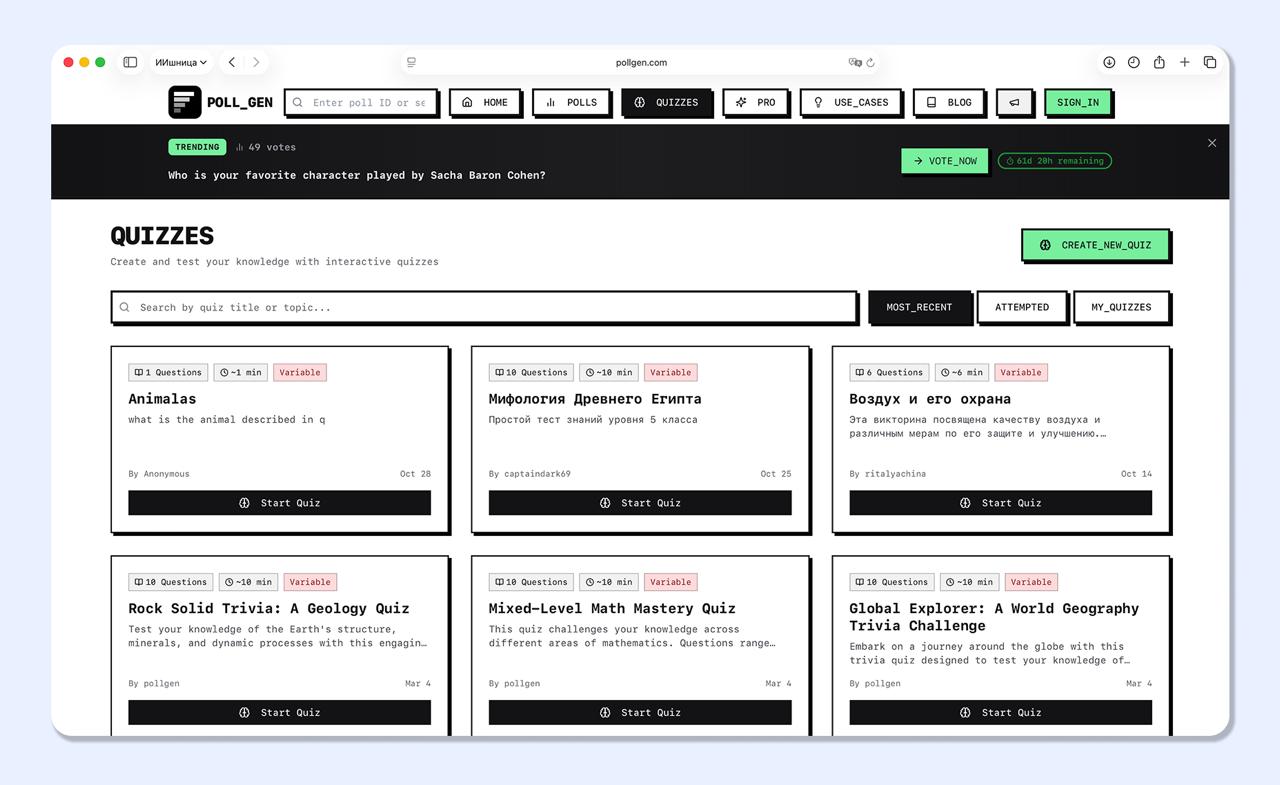The width and height of the screenshot is (1280, 785).
Task: Click the magnifier icon in quiz search
Action: point(125,307)
